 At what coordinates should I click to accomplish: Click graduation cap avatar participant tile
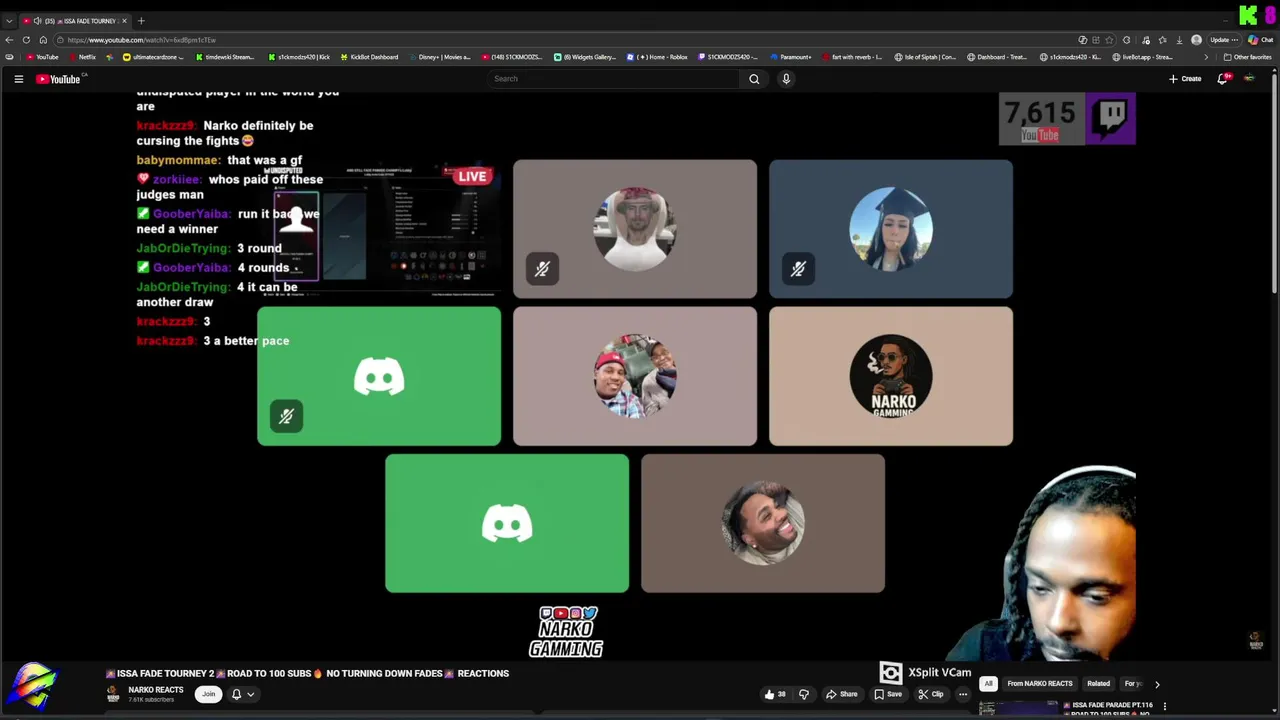891,229
